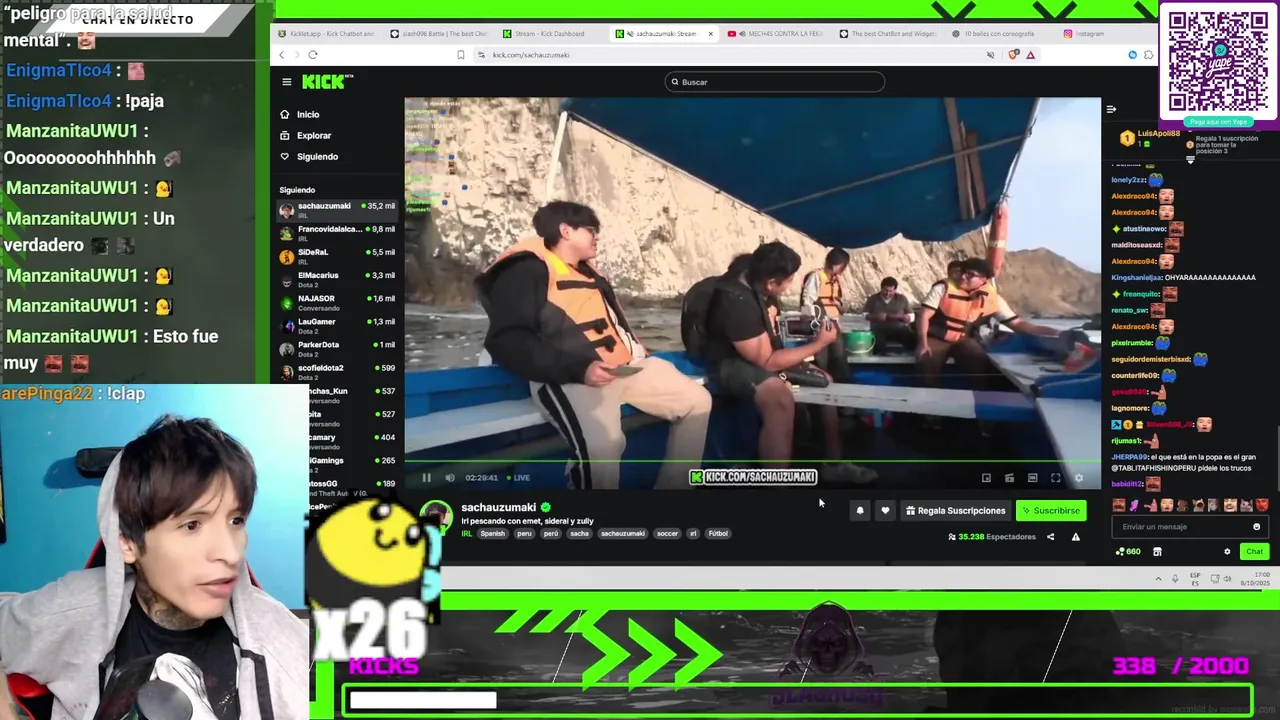Open sachauzumaki channel name link

pyautogui.click(x=498, y=508)
